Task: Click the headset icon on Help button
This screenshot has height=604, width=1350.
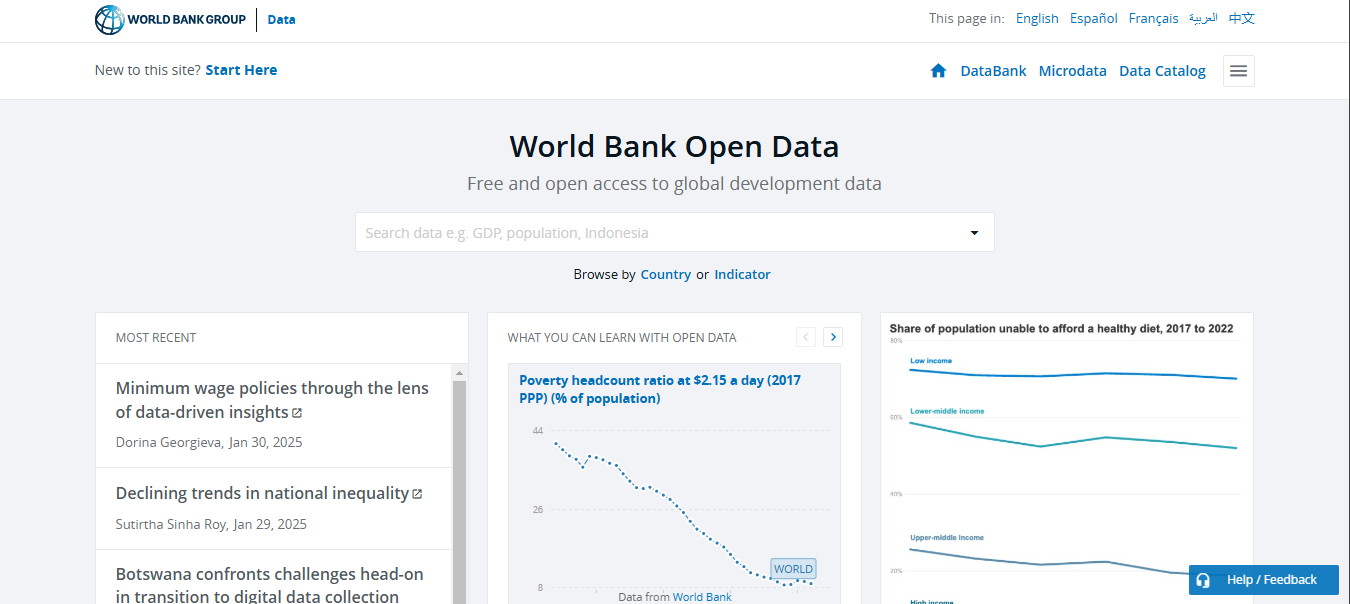Action: 1203,580
